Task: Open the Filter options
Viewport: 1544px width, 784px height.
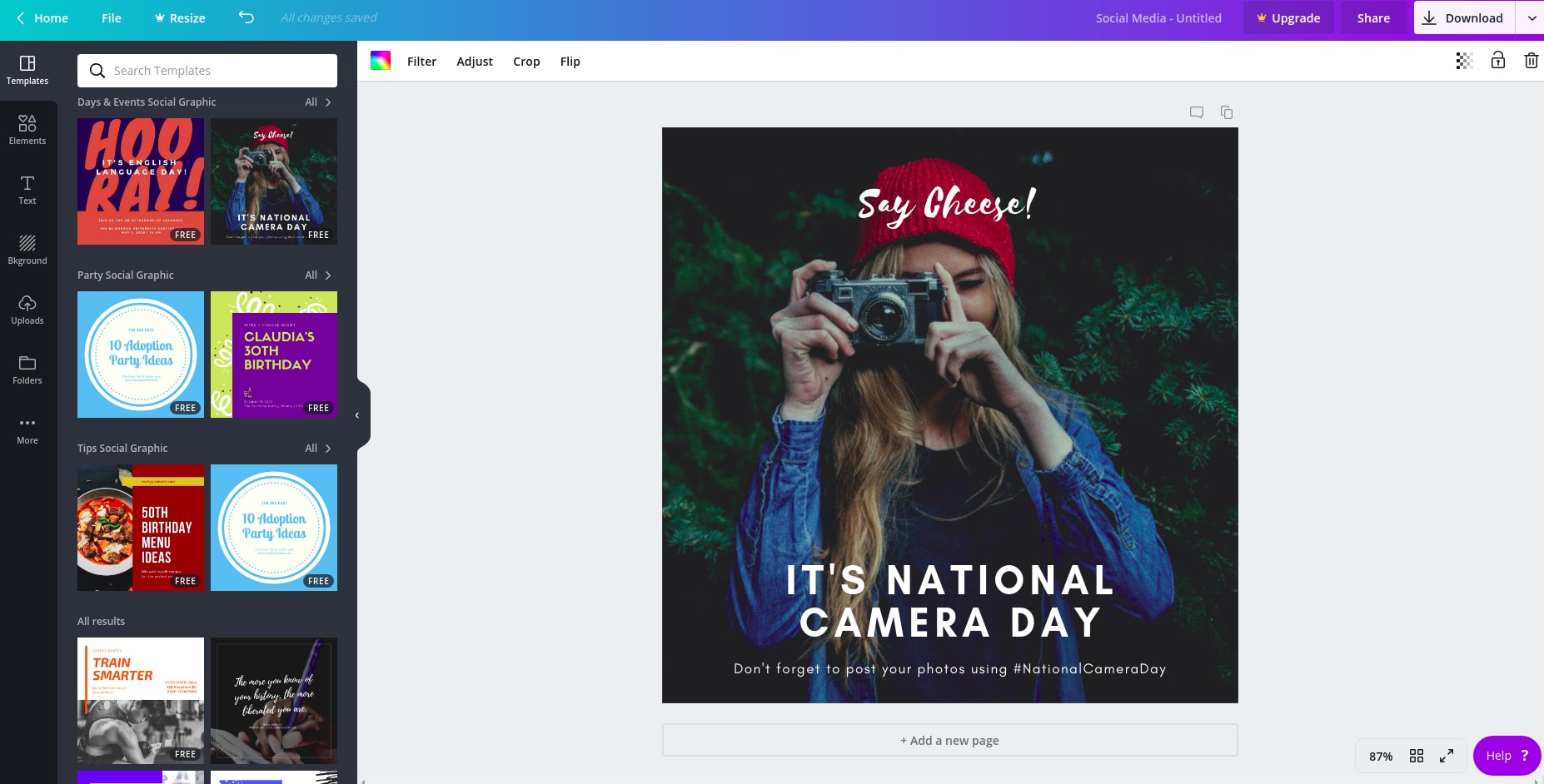Action: tap(421, 61)
